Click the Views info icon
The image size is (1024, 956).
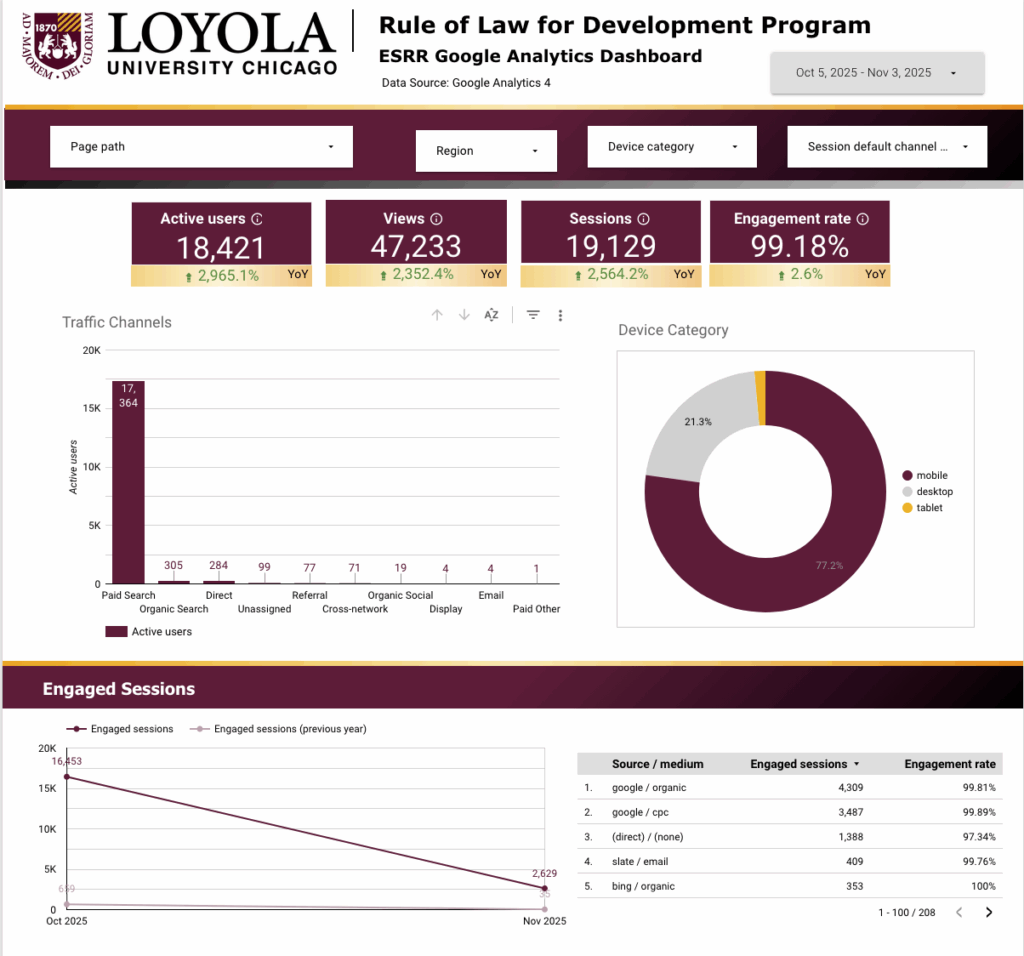point(436,219)
